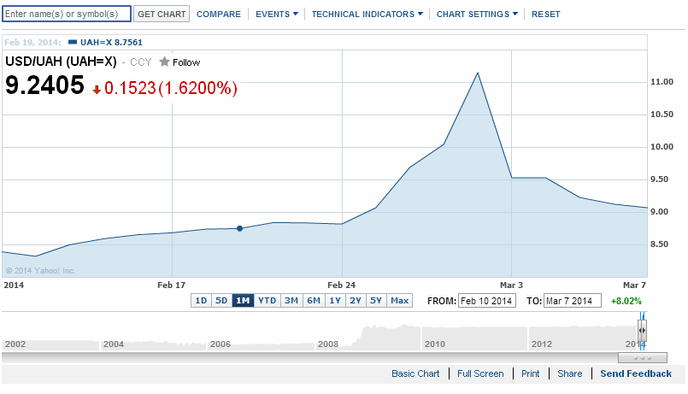Image resolution: width=688 pixels, height=394 pixels.
Task: Open the Events dropdown menu
Action: [276, 14]
